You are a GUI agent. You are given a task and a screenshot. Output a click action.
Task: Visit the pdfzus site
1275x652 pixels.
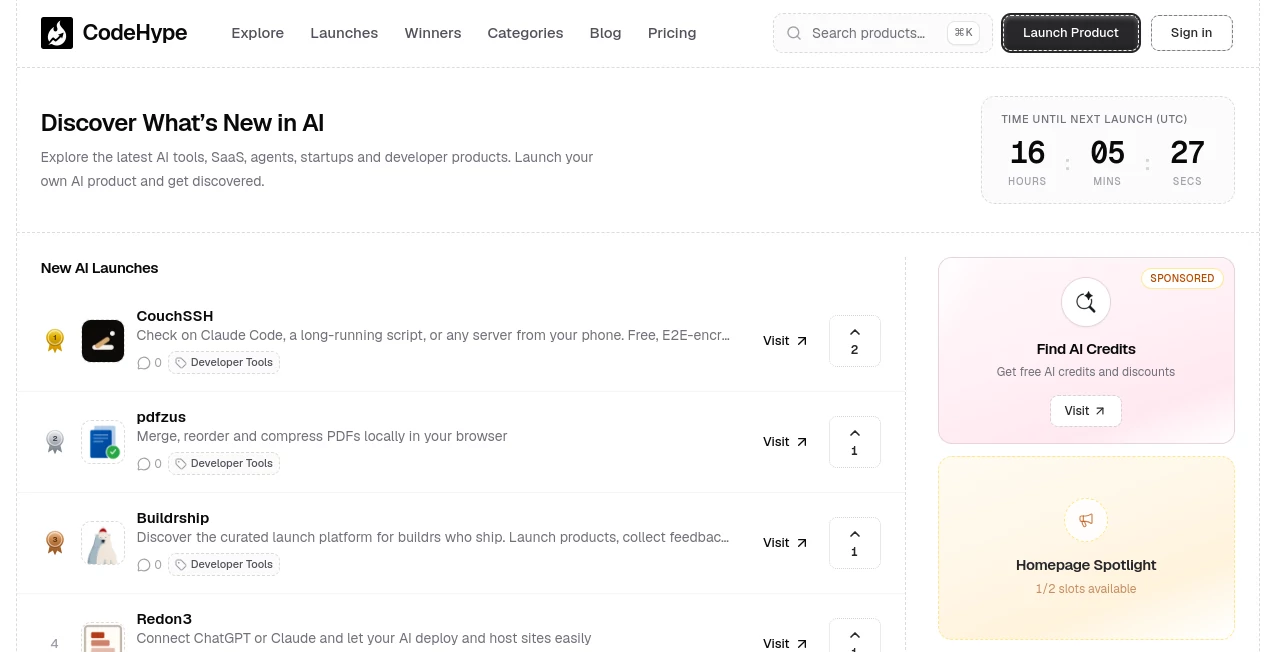pyautogui.click(x=785, y=442)
